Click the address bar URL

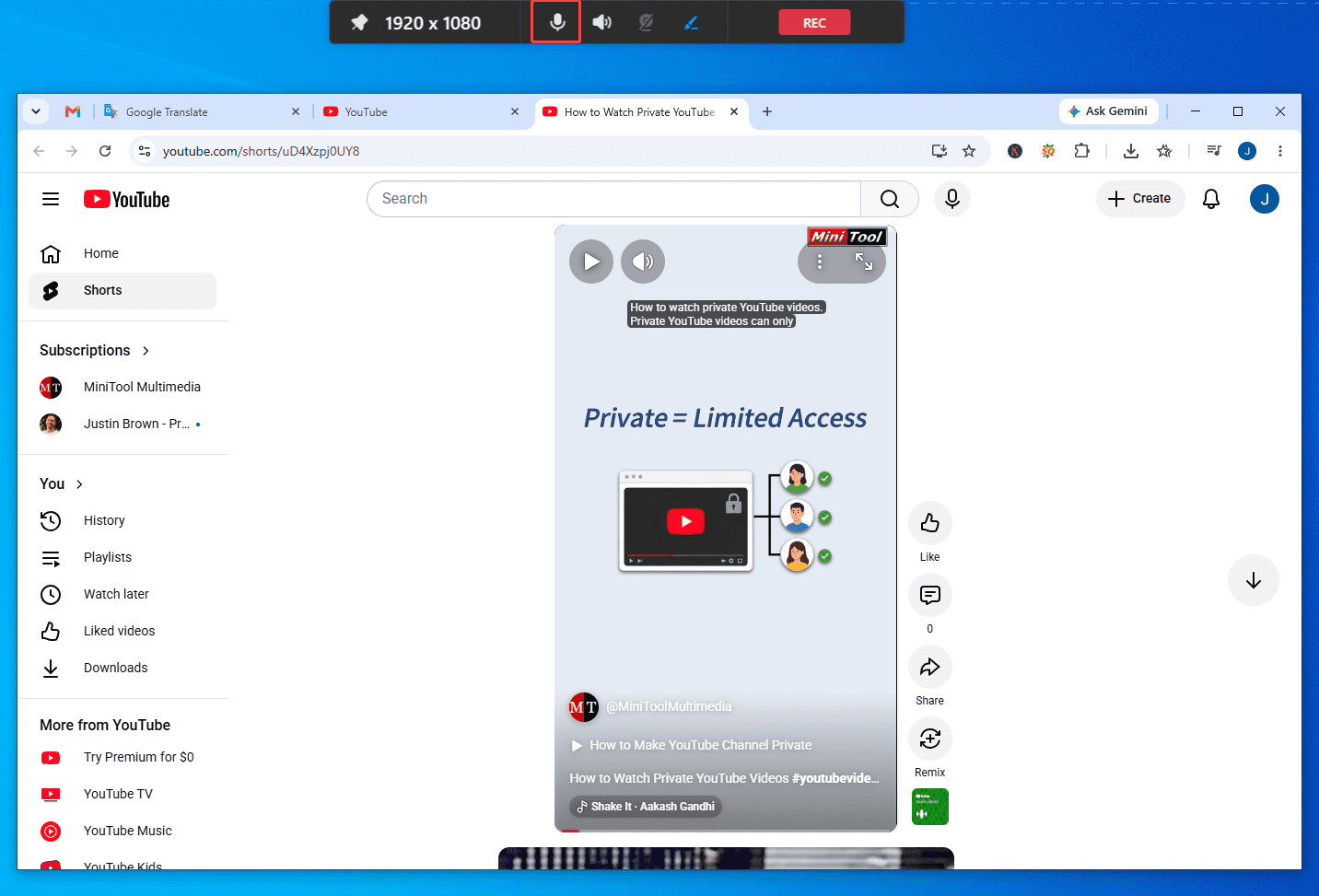click(261, 151)
